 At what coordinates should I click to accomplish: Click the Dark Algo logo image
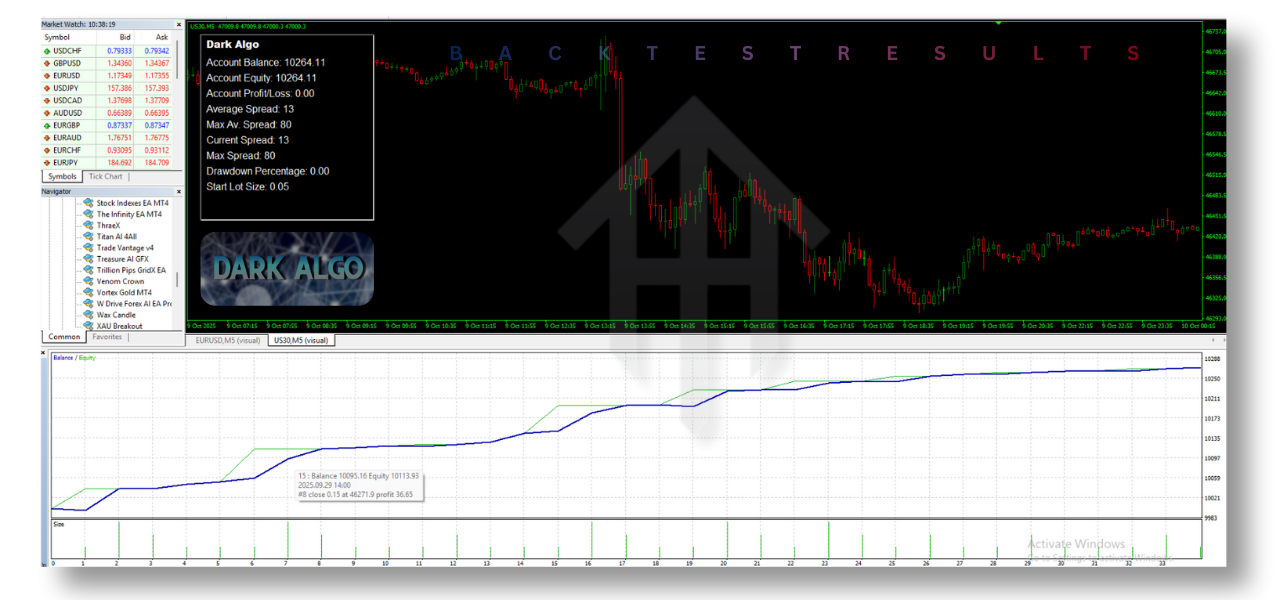click(x=287, y=268)
